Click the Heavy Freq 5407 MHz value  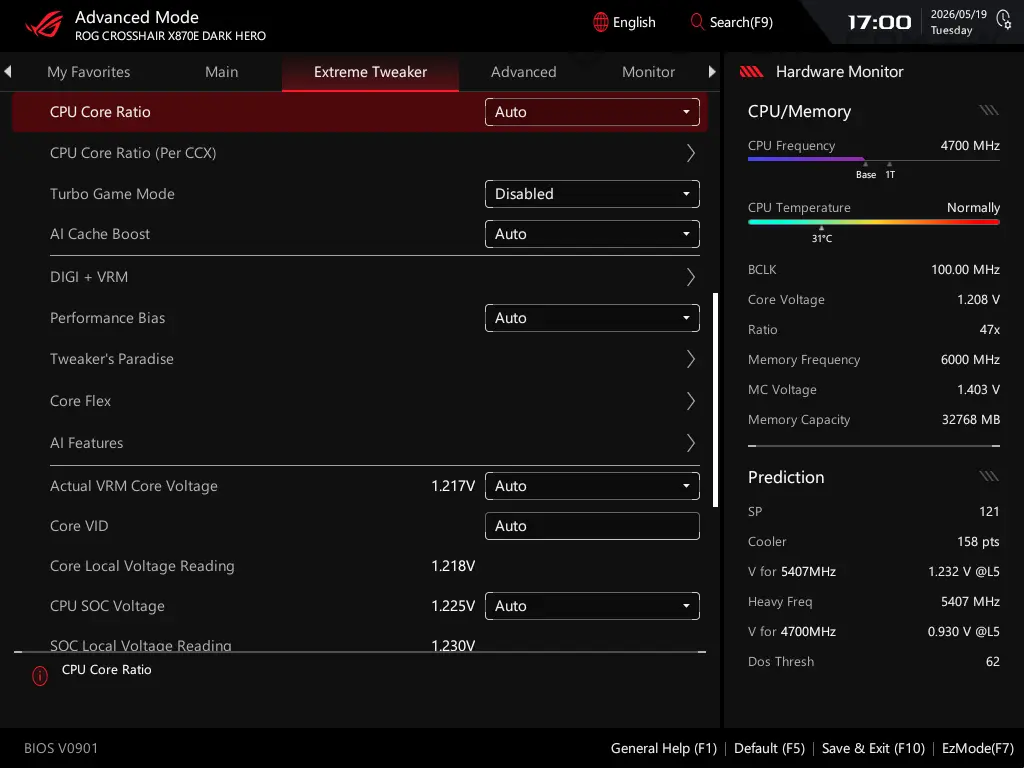pos(970,601)
